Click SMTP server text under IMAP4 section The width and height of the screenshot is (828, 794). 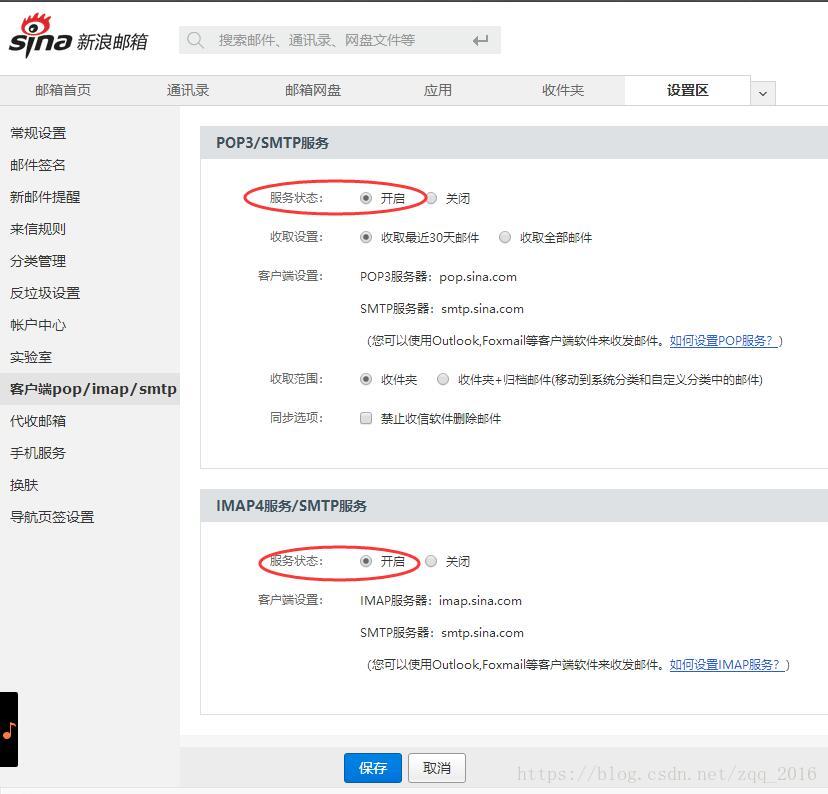[x=441, y=632]
